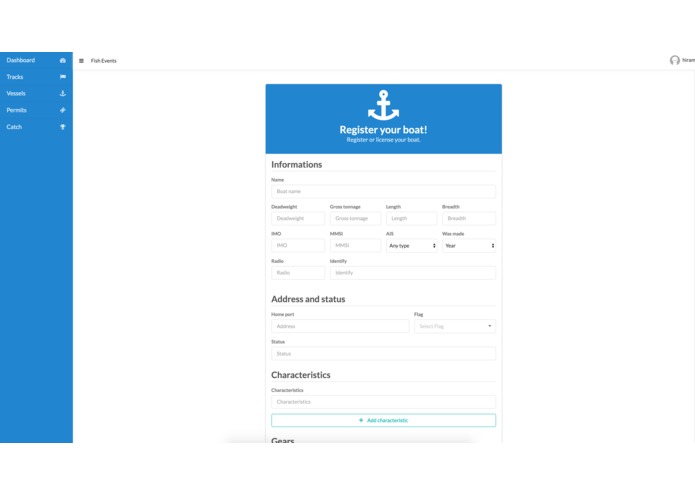The width and height of the screenshot is (695, 494).
Task: Click the large anchor logo
Action: [383, 105]
